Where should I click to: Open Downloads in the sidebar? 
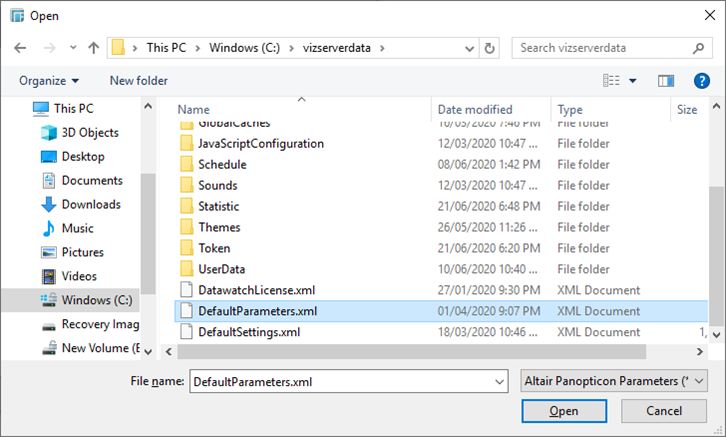tap(90, 204)
